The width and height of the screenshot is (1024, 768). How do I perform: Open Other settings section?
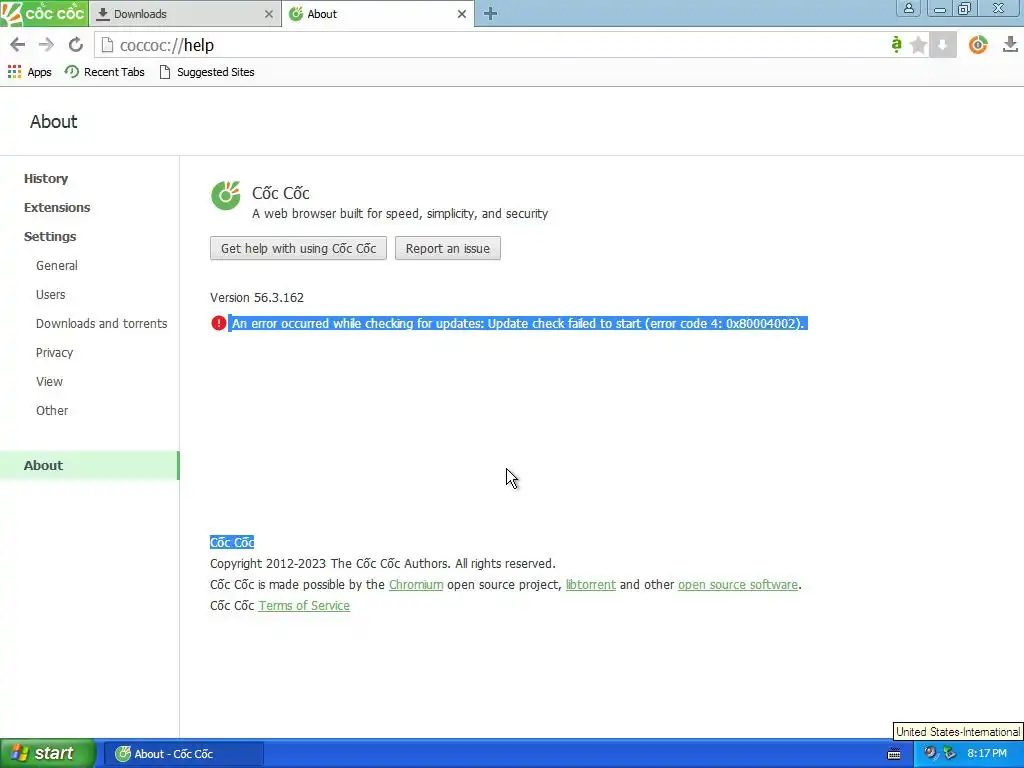(52, 411)
